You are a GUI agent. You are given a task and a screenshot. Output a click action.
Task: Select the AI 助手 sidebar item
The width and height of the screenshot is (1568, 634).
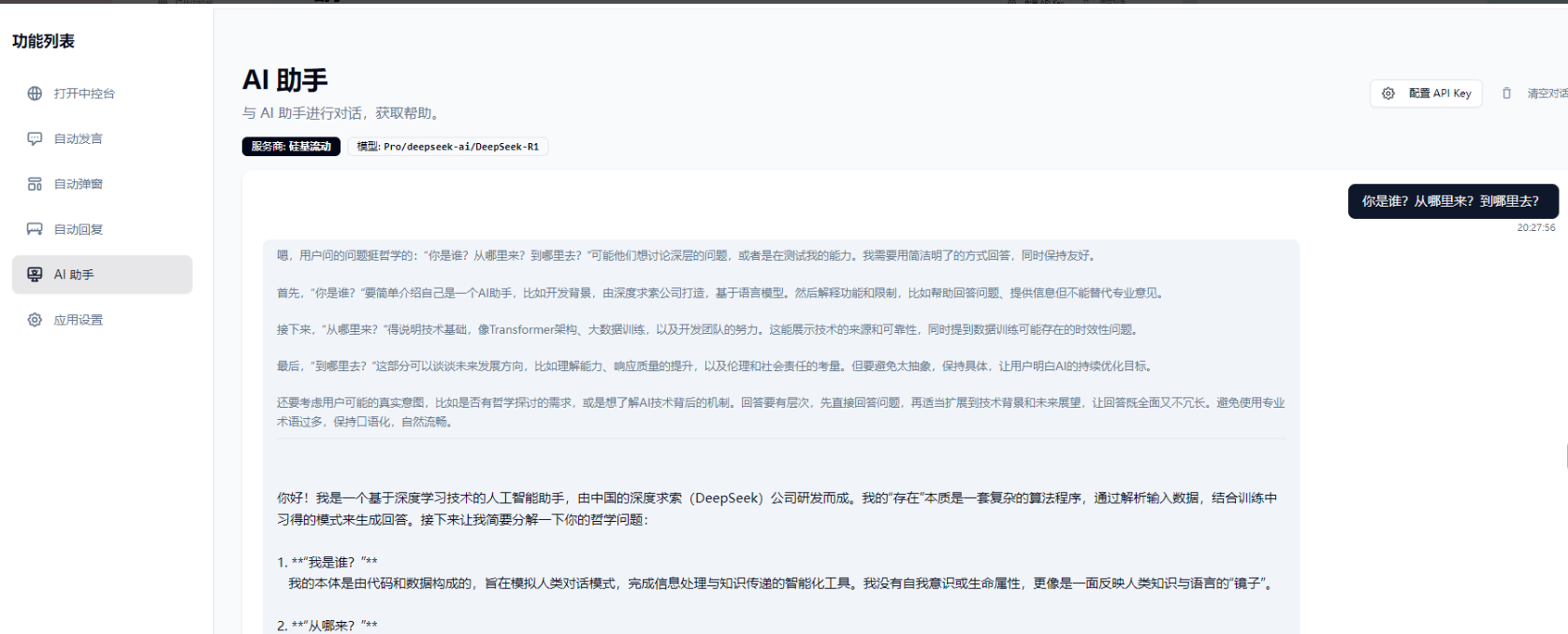pyautogui.click(x=102, y=275)
